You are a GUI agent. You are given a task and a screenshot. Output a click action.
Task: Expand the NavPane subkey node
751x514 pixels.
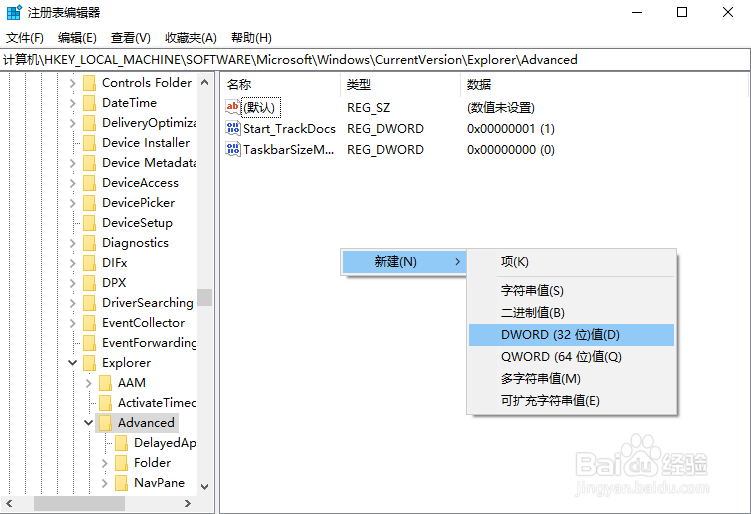pyautogui.click(x=104, y=483)
